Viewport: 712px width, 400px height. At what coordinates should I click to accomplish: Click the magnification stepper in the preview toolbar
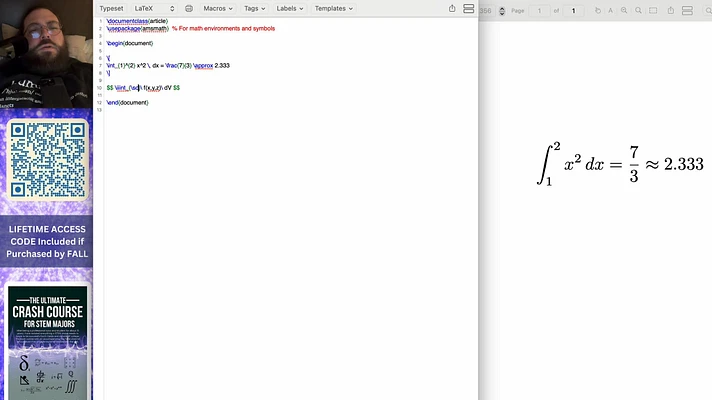502,11
